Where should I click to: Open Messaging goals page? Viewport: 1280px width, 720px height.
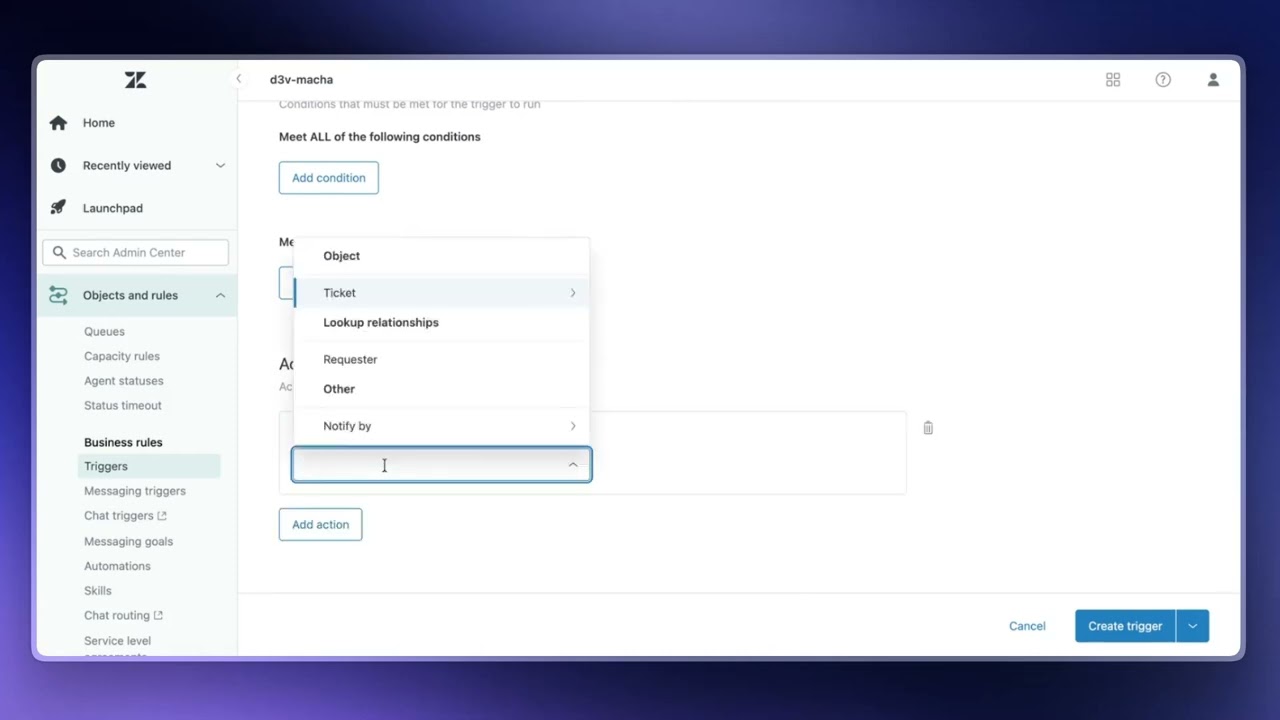(x=128, y=541)
